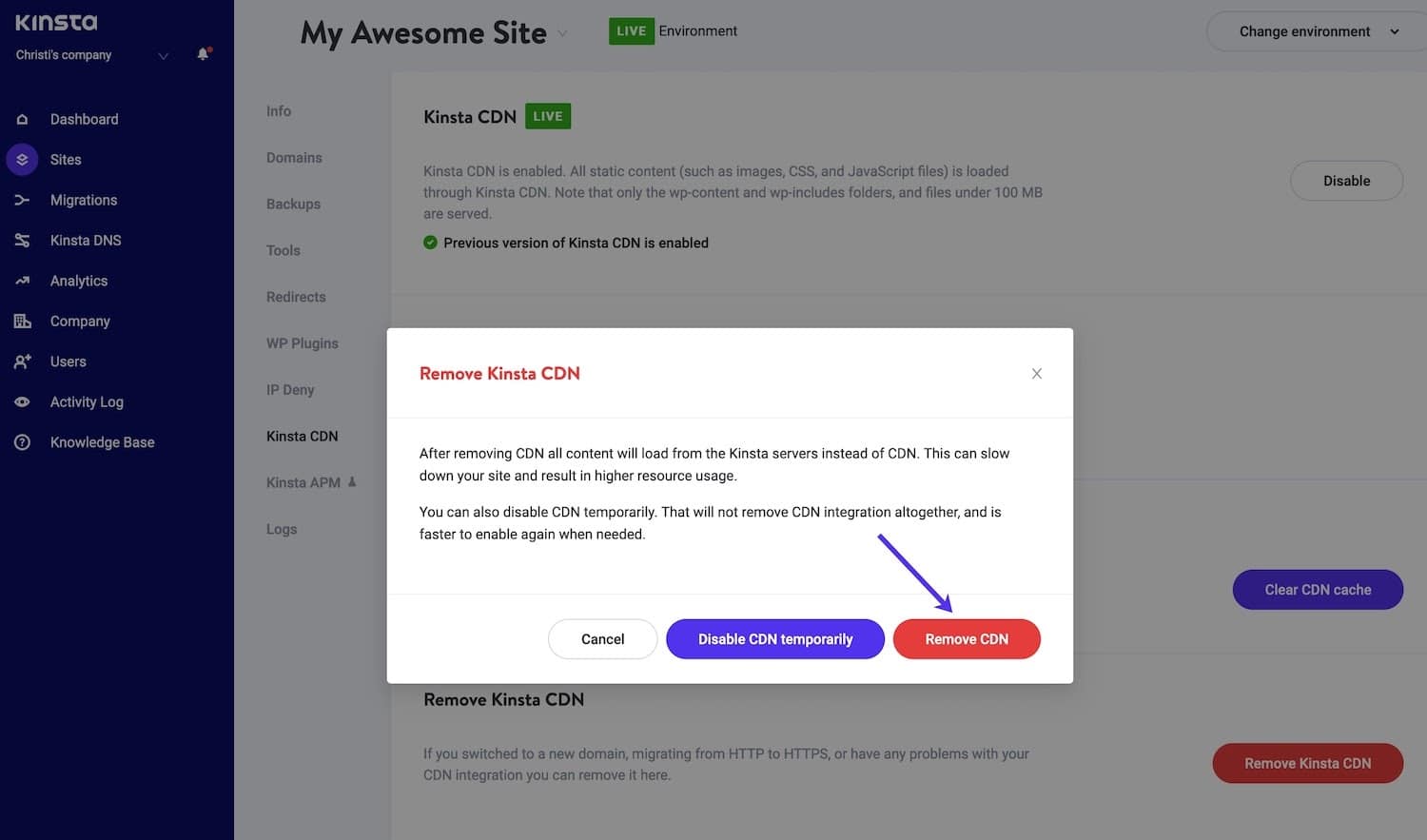Expand the Christi's company dropdown
Image resolution: width=1427 pixels, height=840 pixels.
click(x=163, y=55)
